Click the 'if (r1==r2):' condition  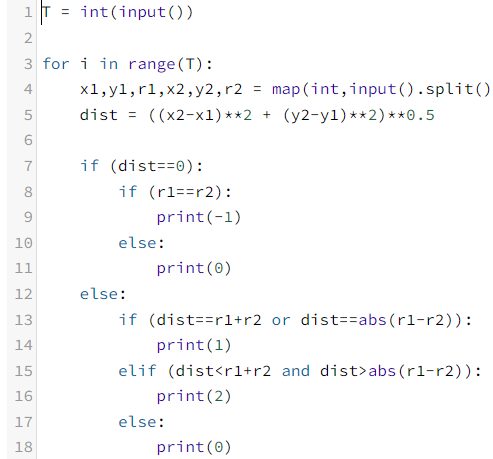pos(175,192)
